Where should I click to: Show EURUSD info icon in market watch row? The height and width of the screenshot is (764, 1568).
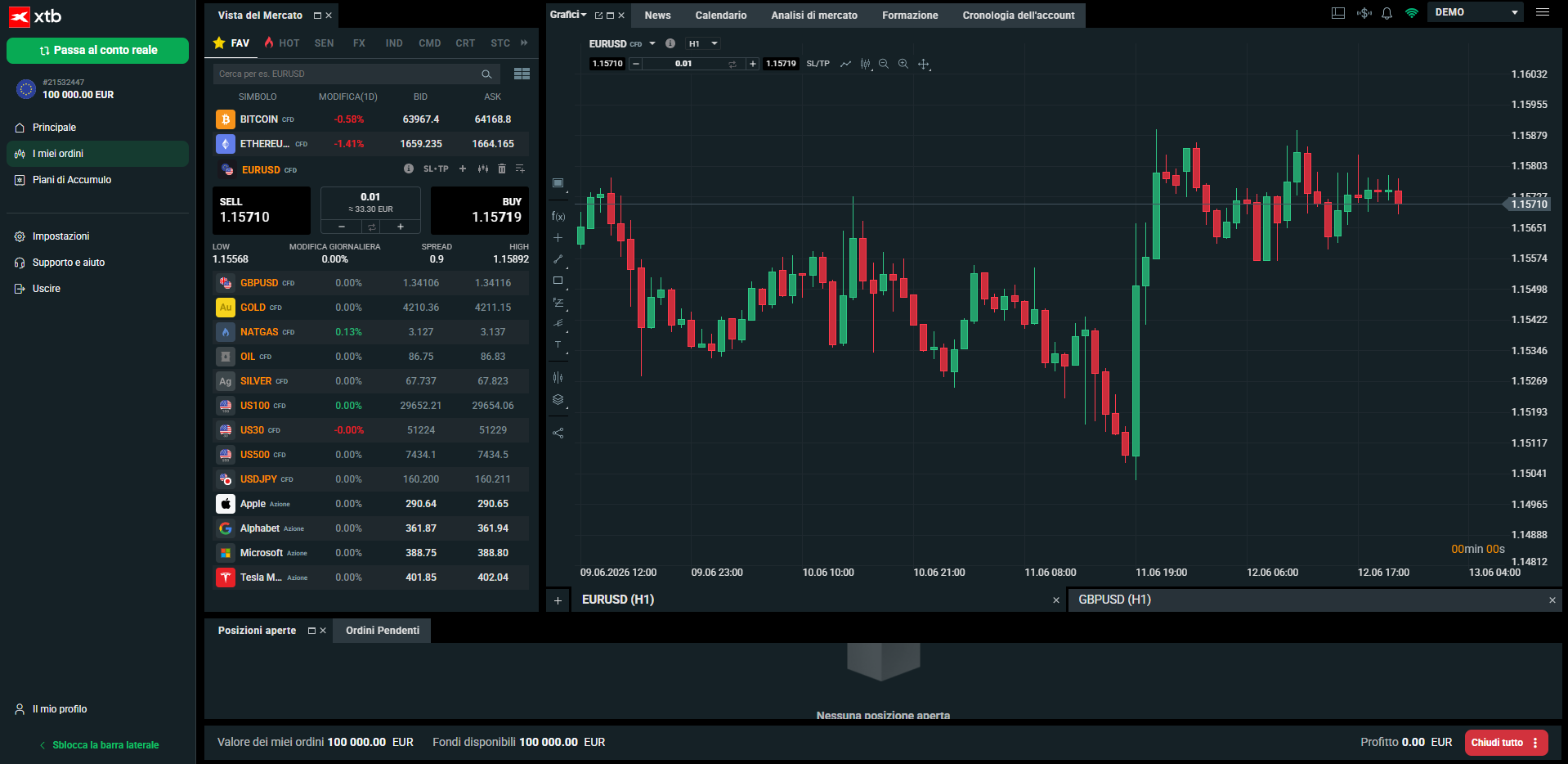click(408, 169)
